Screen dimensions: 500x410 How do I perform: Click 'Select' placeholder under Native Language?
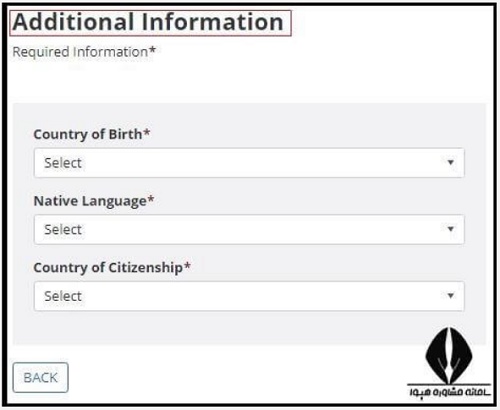point(63,230)
